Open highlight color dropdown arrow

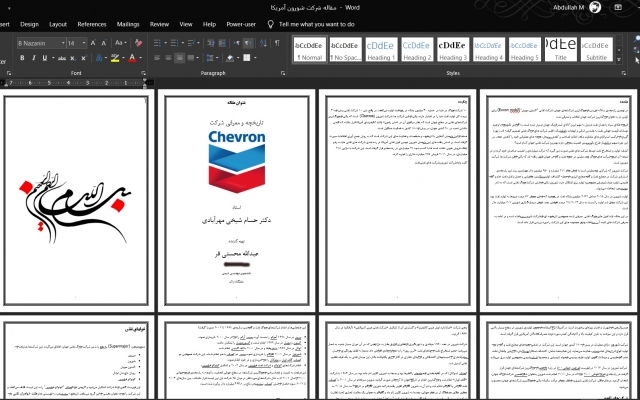click(x=123, y=58)
